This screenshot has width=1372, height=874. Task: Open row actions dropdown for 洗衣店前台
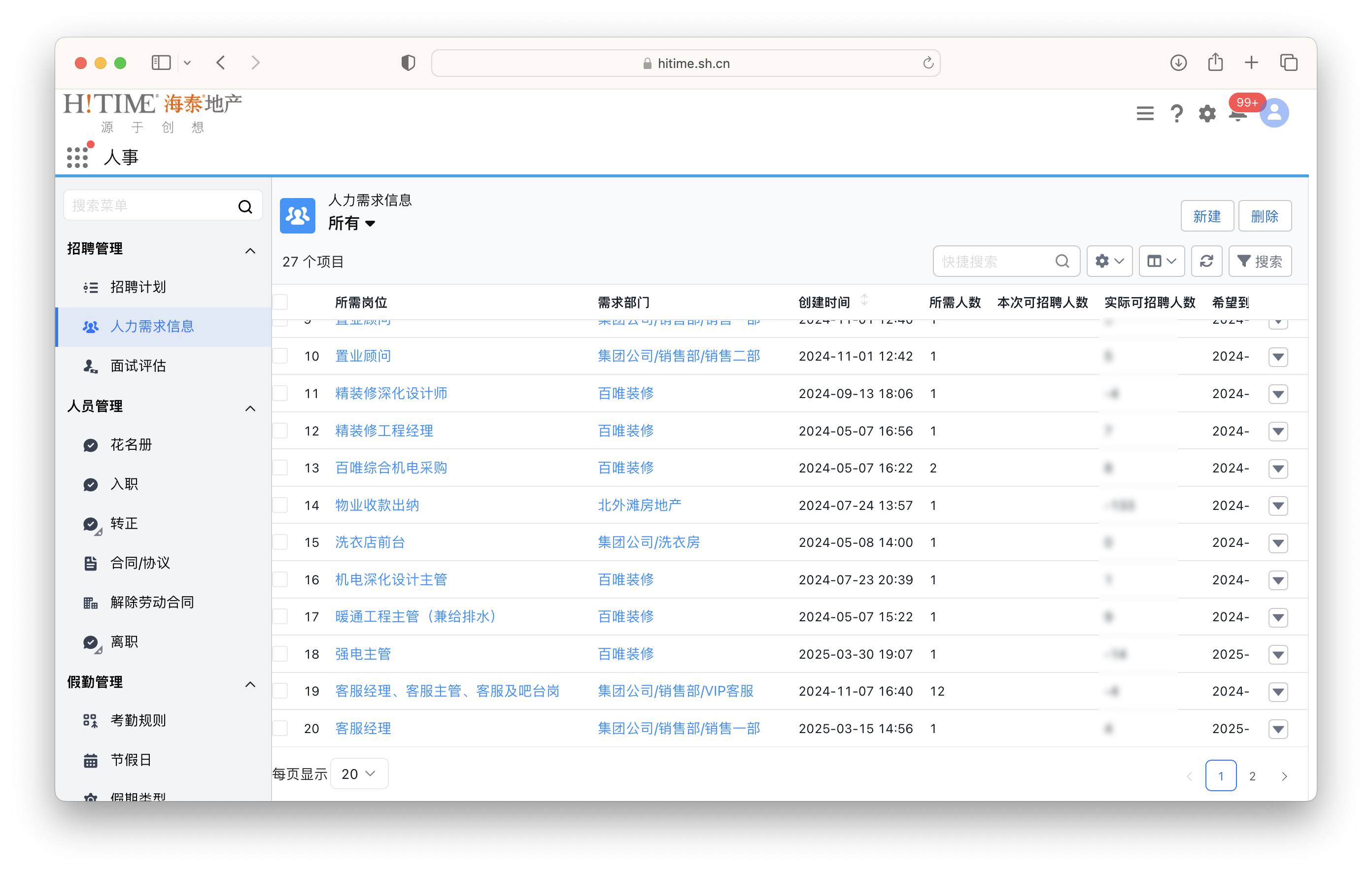(x=1278, y=543)
